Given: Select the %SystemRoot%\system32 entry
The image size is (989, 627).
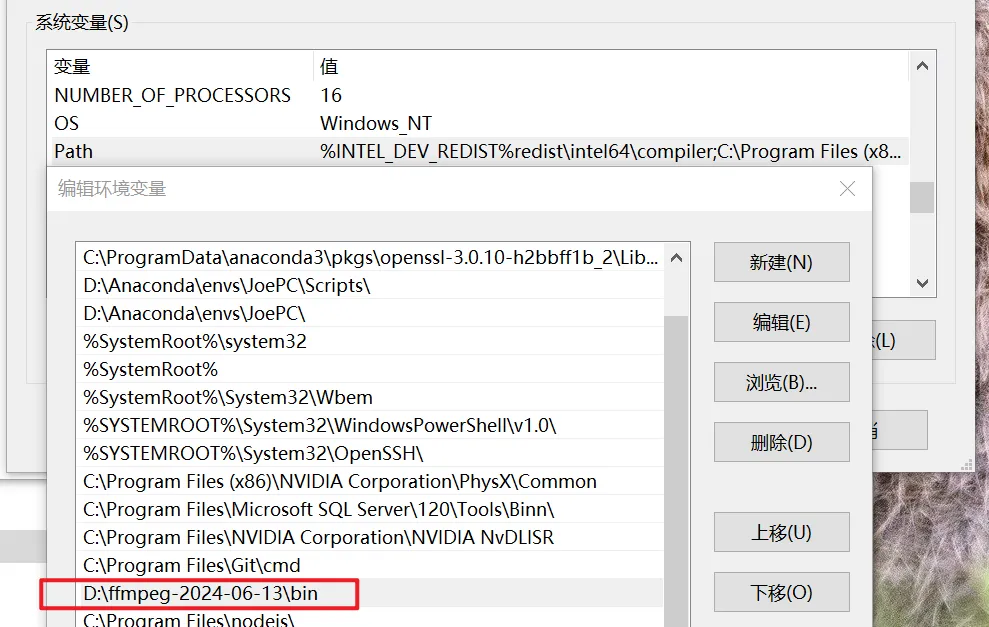Looking at the screenshot, I should click(370, 341).
